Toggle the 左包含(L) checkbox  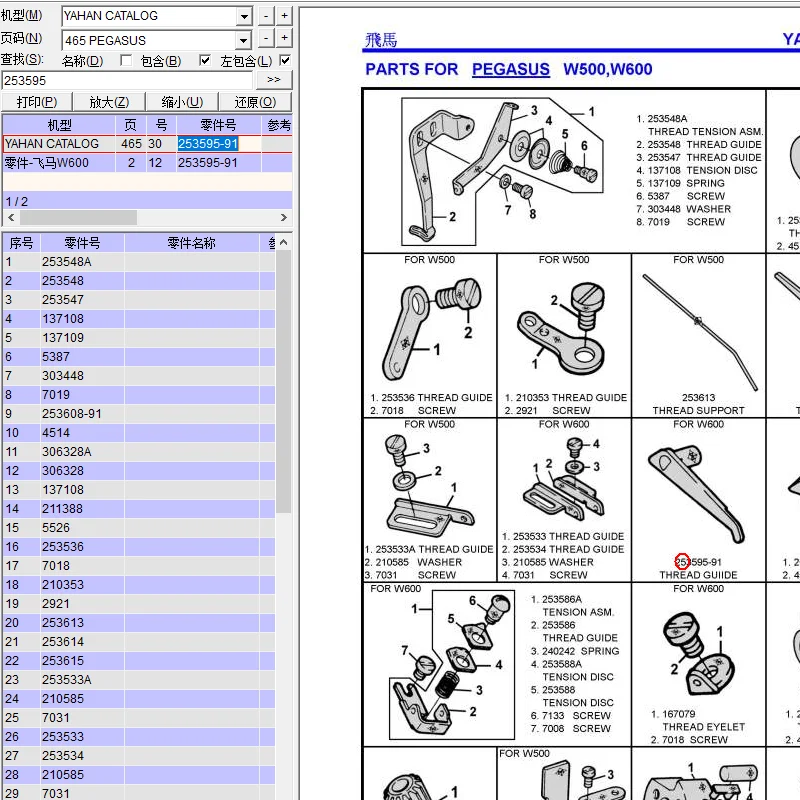285,61
